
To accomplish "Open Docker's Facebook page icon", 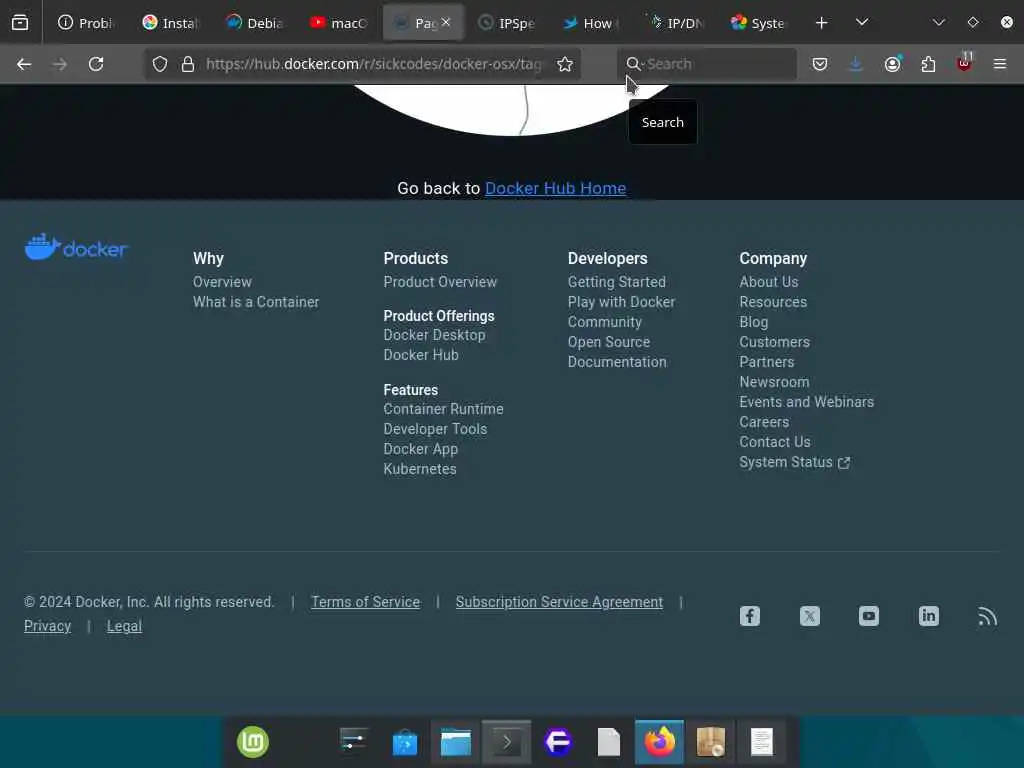I will tap(750, 616).
